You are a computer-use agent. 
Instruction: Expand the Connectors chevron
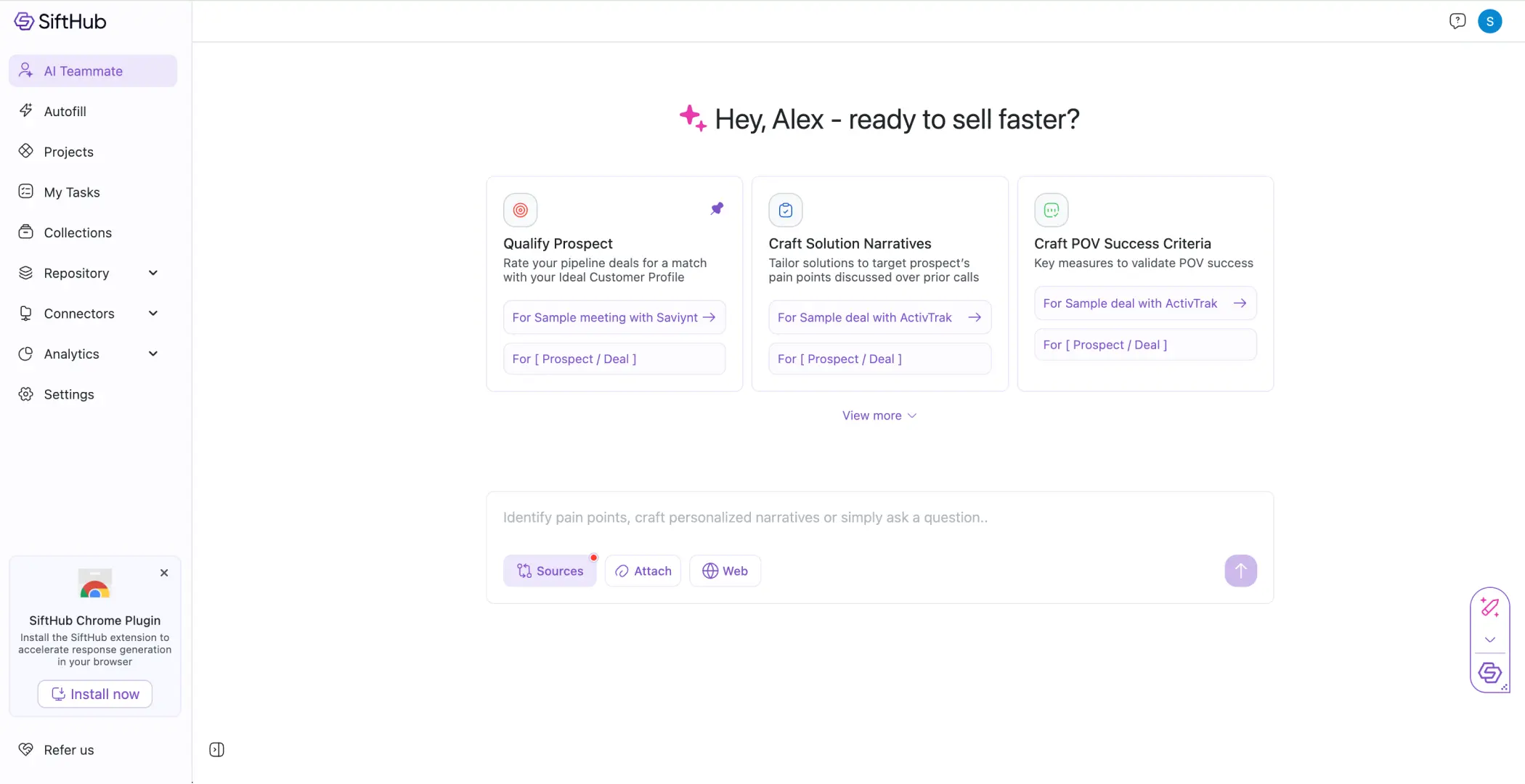(153, 314)
